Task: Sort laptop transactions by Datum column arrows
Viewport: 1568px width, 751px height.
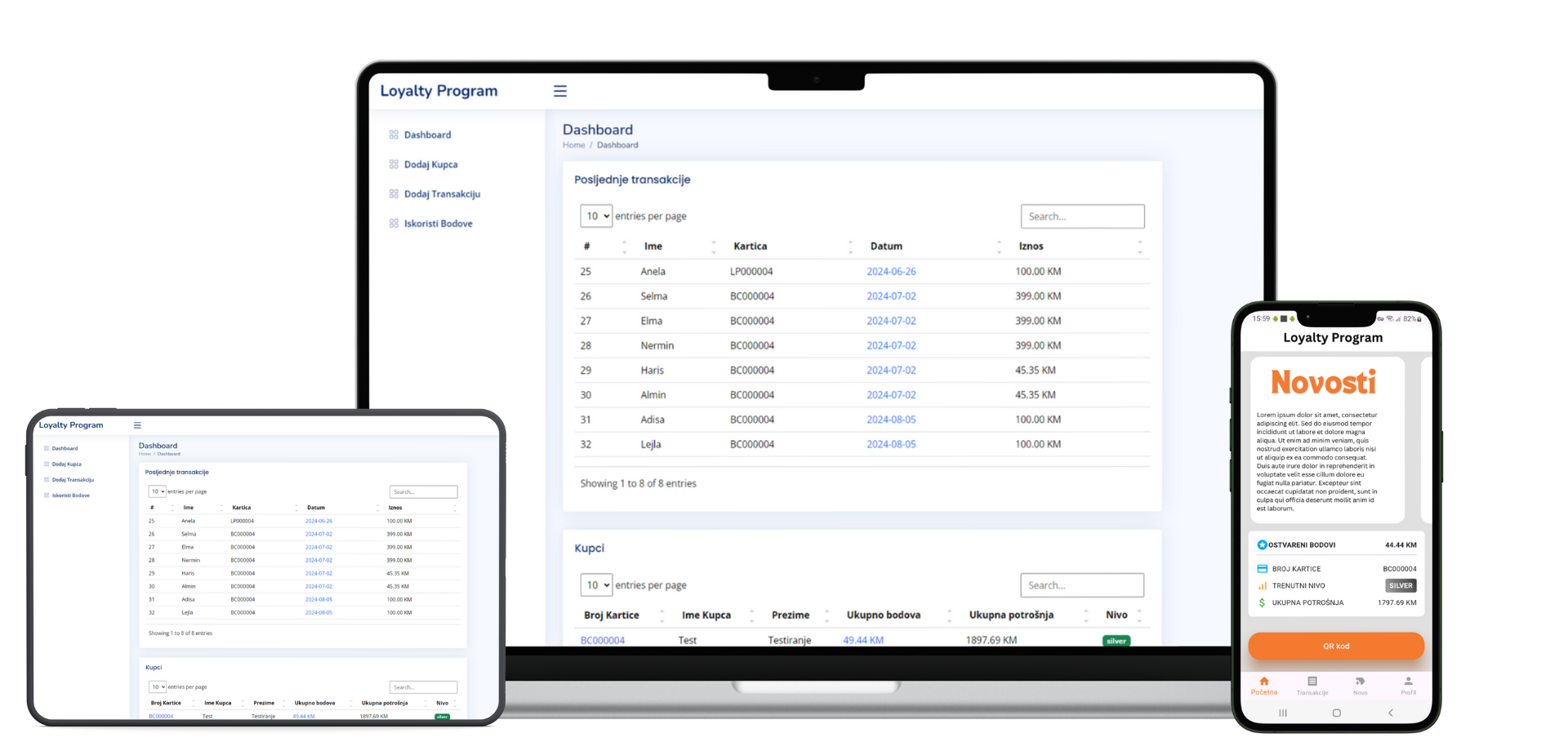Action: coord(999,247)
